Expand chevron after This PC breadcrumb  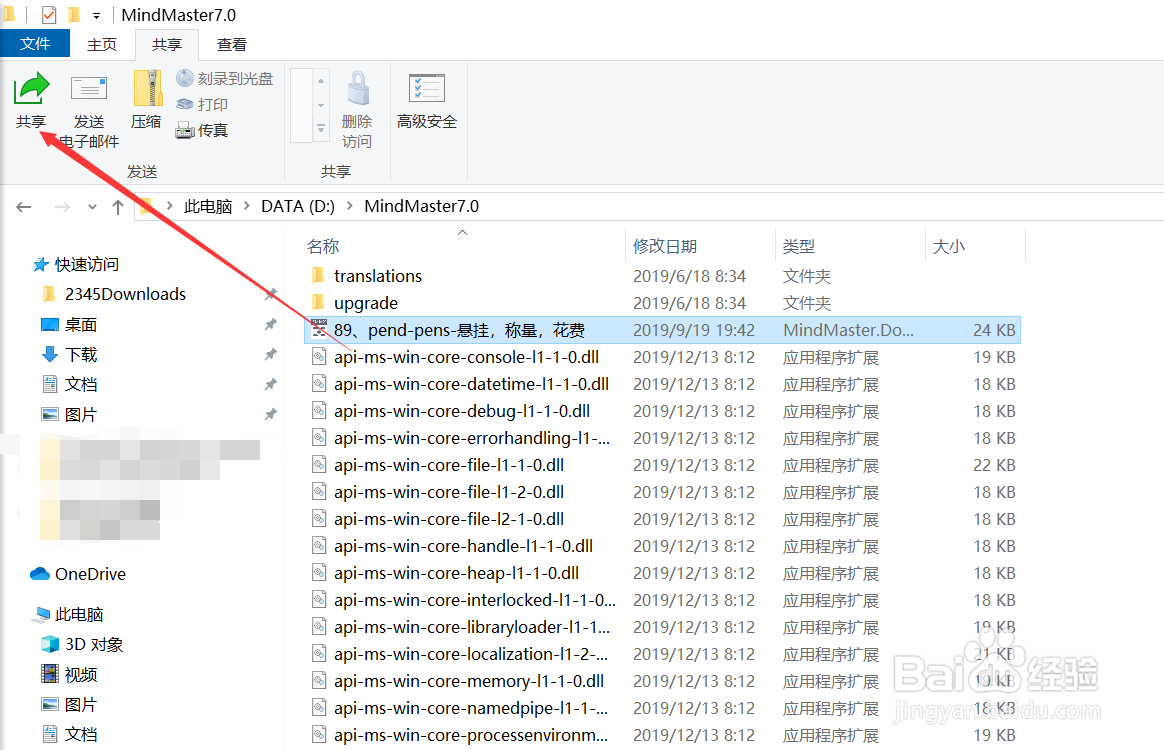[246, 206]
